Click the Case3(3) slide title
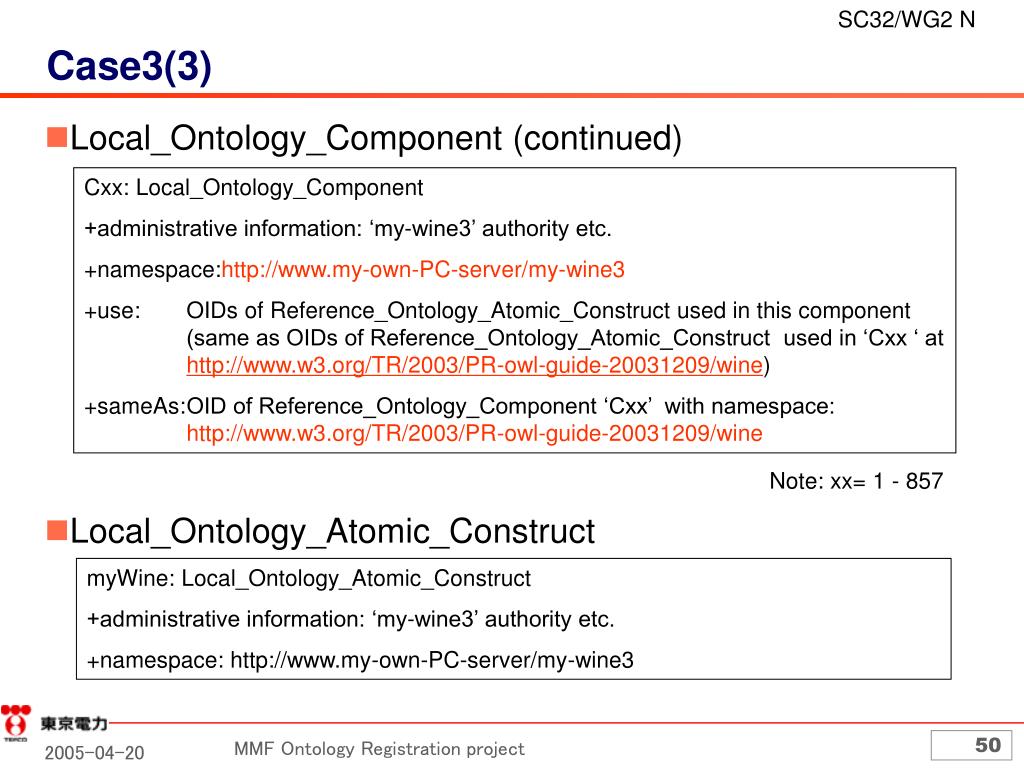The height and width of the screenshot is (768, 1024). [x=129, y=66]
